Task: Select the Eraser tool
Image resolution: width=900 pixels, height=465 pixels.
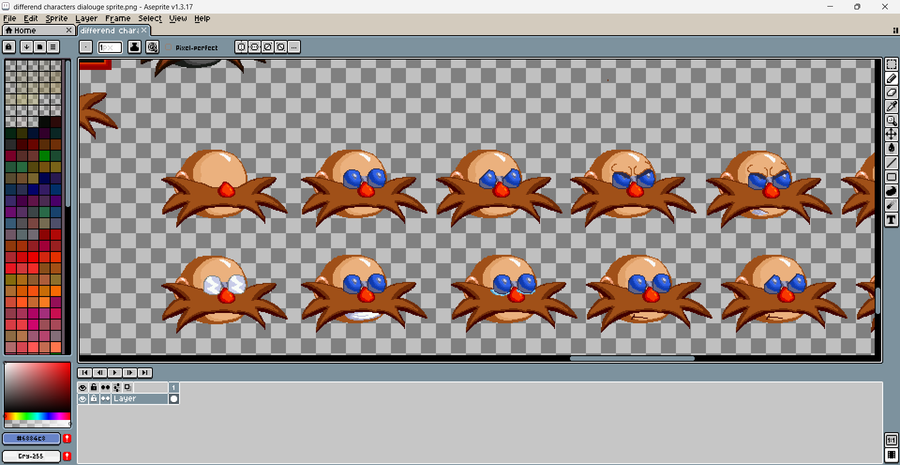Action: click(x=891, y=92)
